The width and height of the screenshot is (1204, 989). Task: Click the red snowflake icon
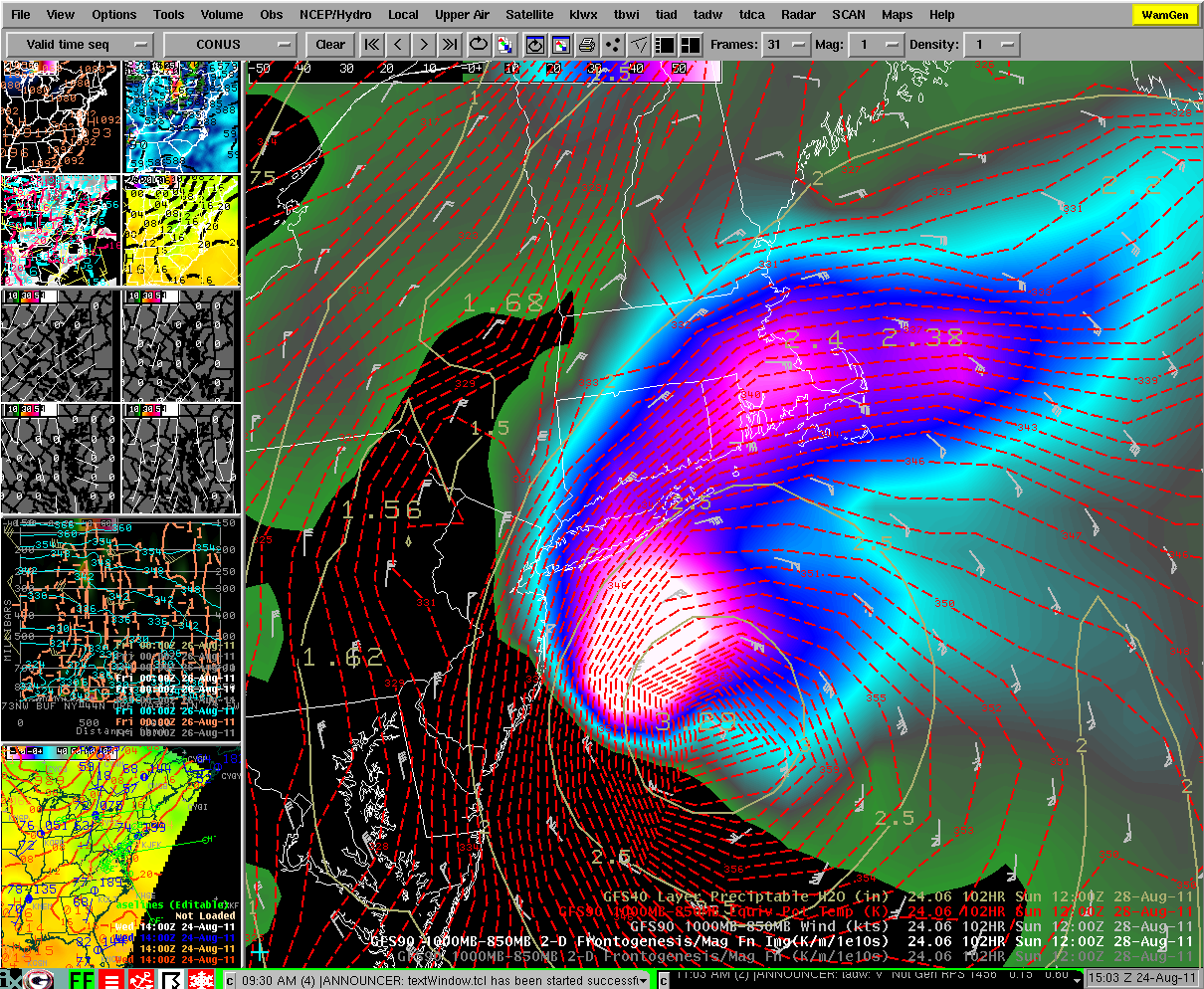[200, 979]
